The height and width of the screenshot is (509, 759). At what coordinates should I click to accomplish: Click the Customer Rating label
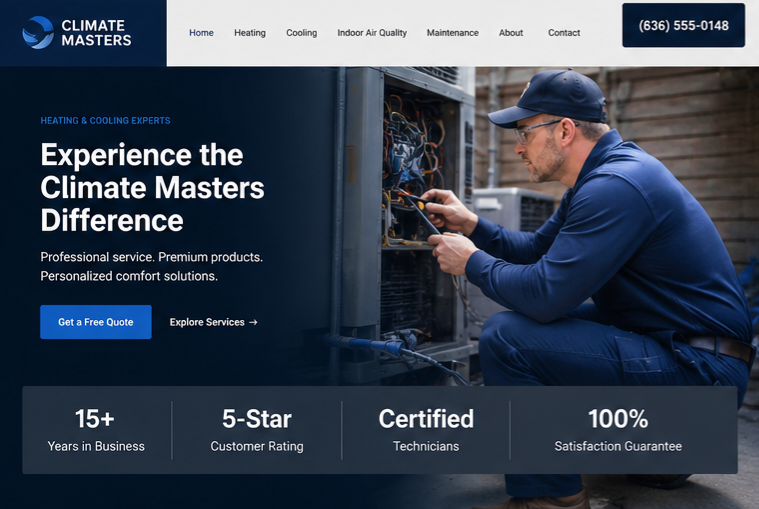pyautogui.click(x=257, y=446)
